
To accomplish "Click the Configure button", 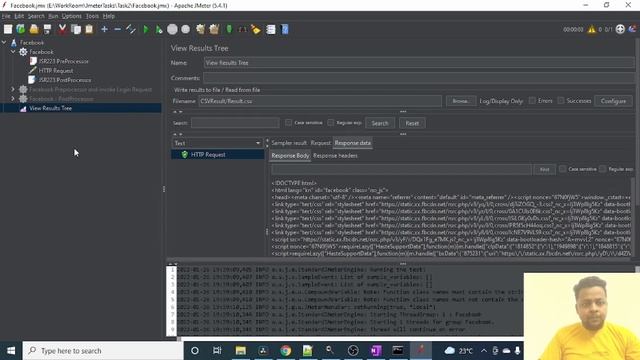I will point(613,101).
